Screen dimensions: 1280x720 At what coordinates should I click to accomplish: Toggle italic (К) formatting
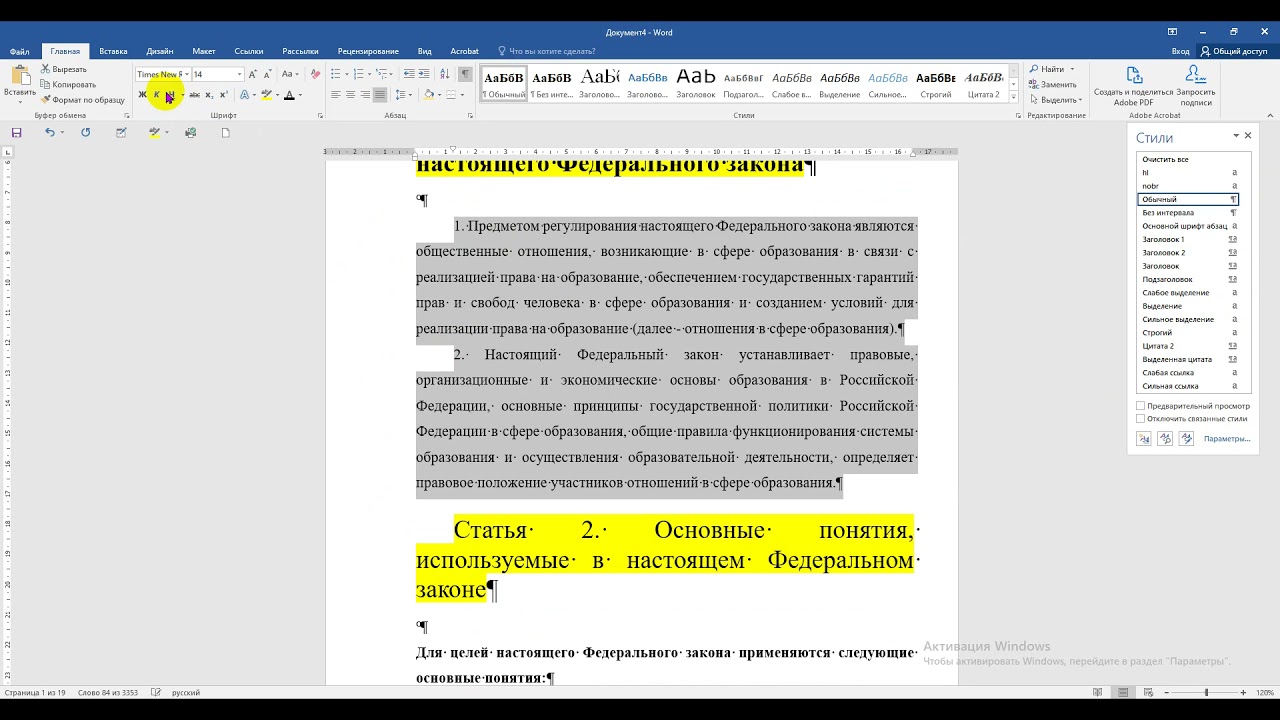click(x=156, y=95)
